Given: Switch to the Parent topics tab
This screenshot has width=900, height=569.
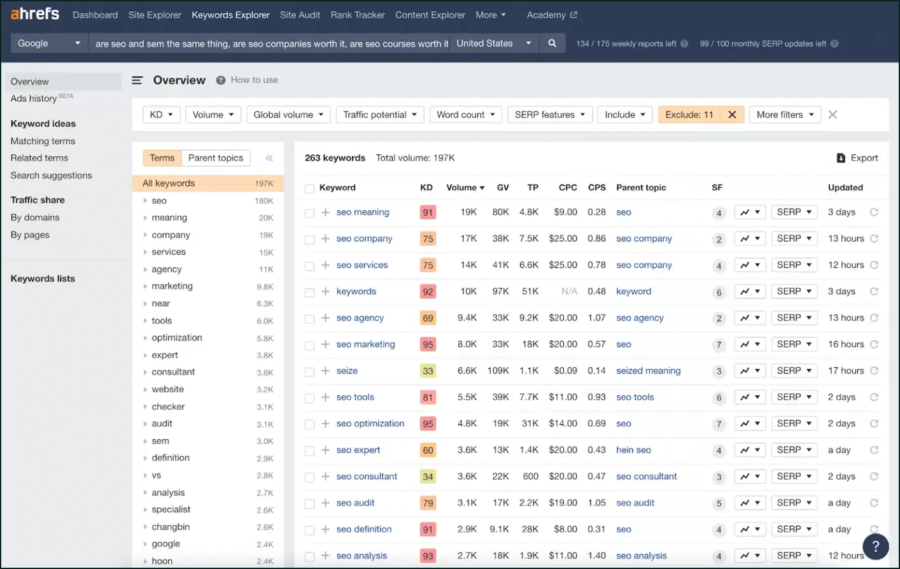Looking at the screenshot, I should click(x=216, y=158).
